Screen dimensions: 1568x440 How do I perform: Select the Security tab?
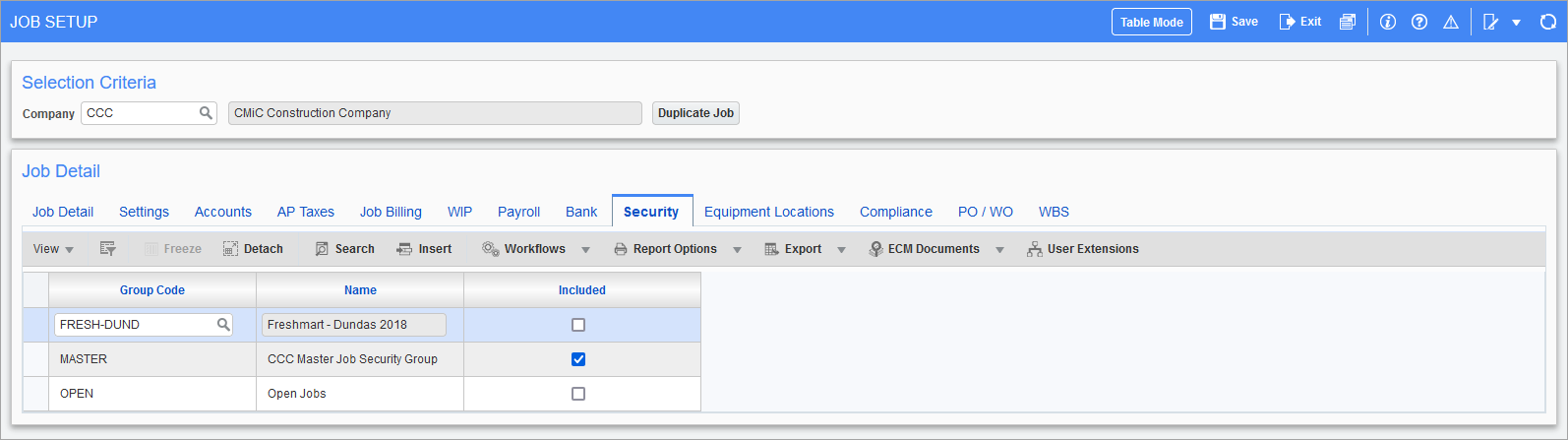click(651, 212)
